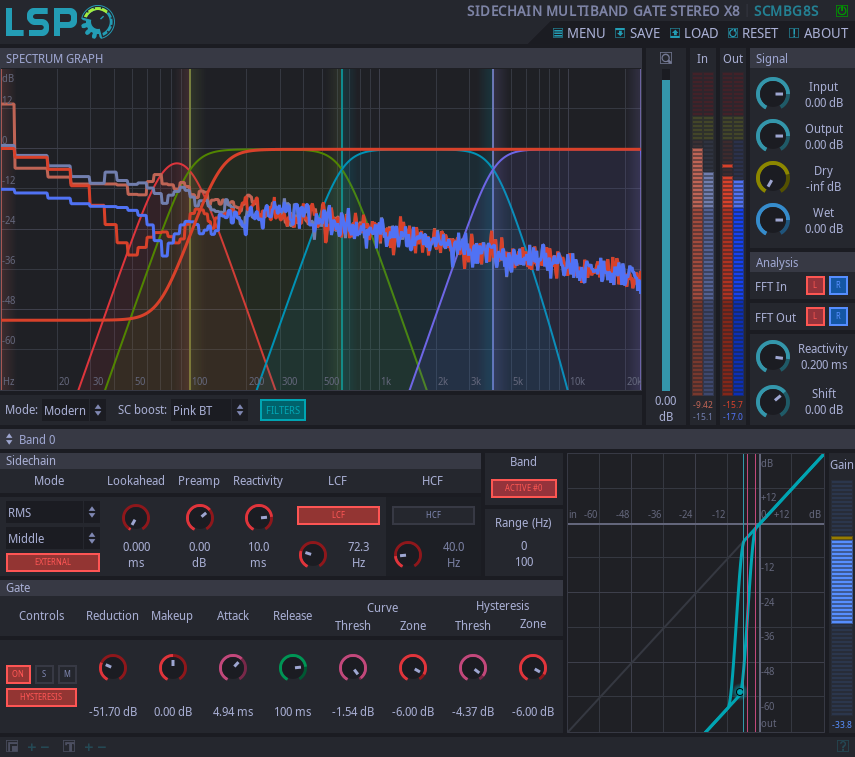Toggle FFT In left channel (L)
Image resolution: width=855 pixels, height=757 pixels.
point(815,285)
